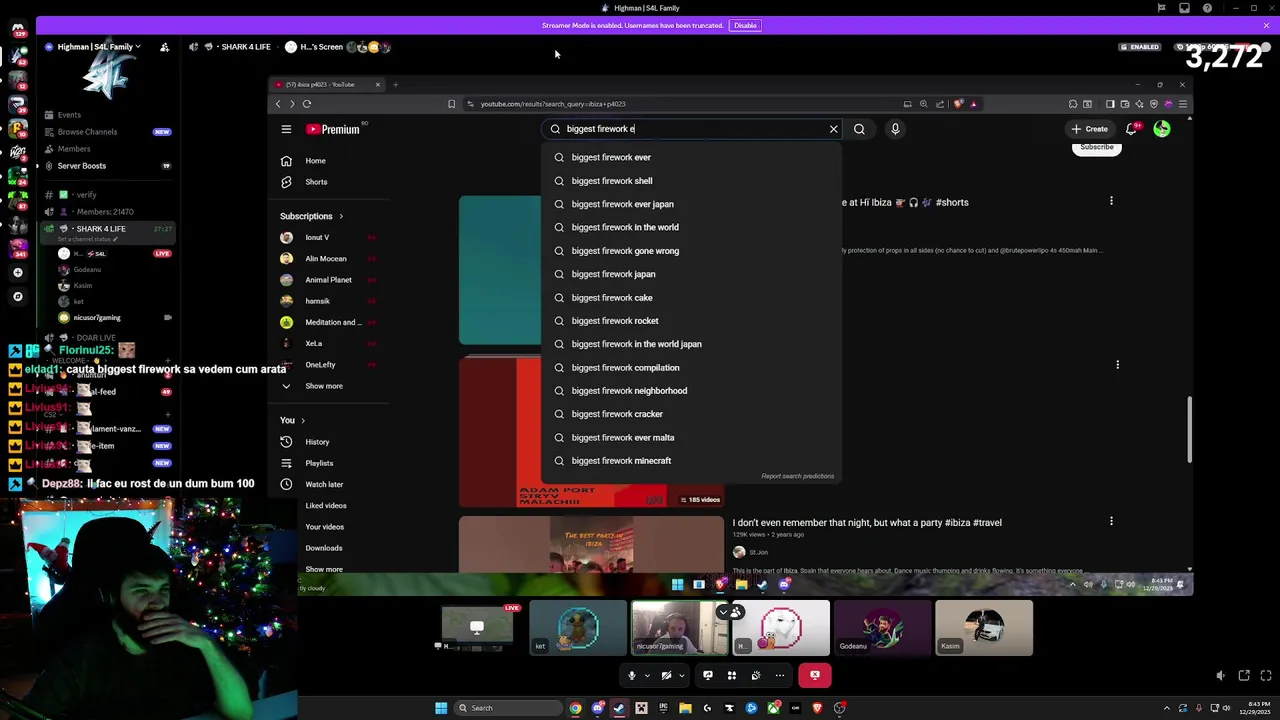The width and height of the screenshot is (1280, 720).
Task: Open Browse Channels in Discord
Action: 106,132
